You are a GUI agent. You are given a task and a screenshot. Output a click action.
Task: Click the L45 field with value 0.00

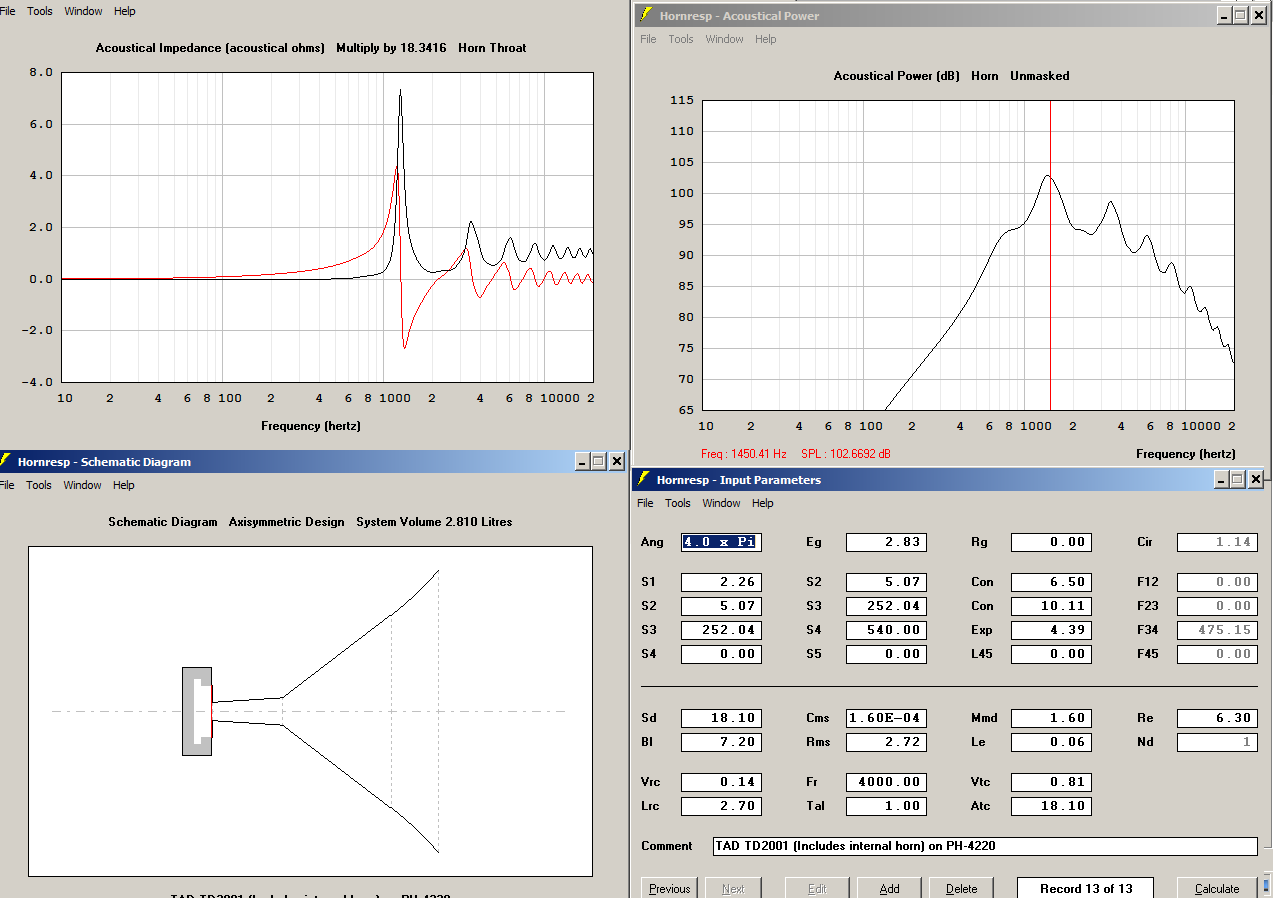pyautogui.click(x=1051, y=654)
